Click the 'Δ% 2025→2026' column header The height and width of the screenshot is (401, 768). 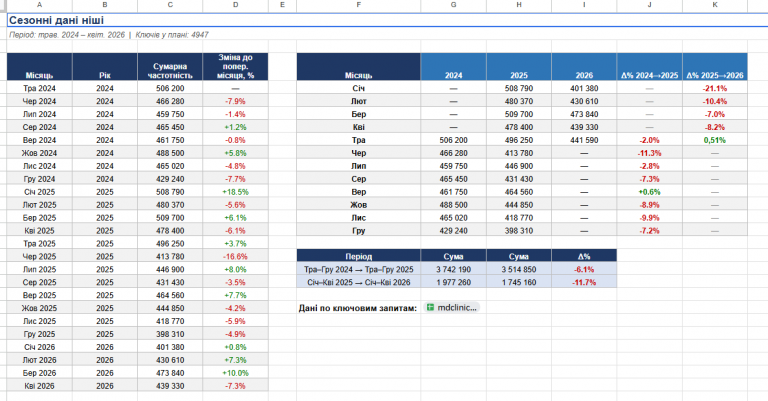pos(715,67)
